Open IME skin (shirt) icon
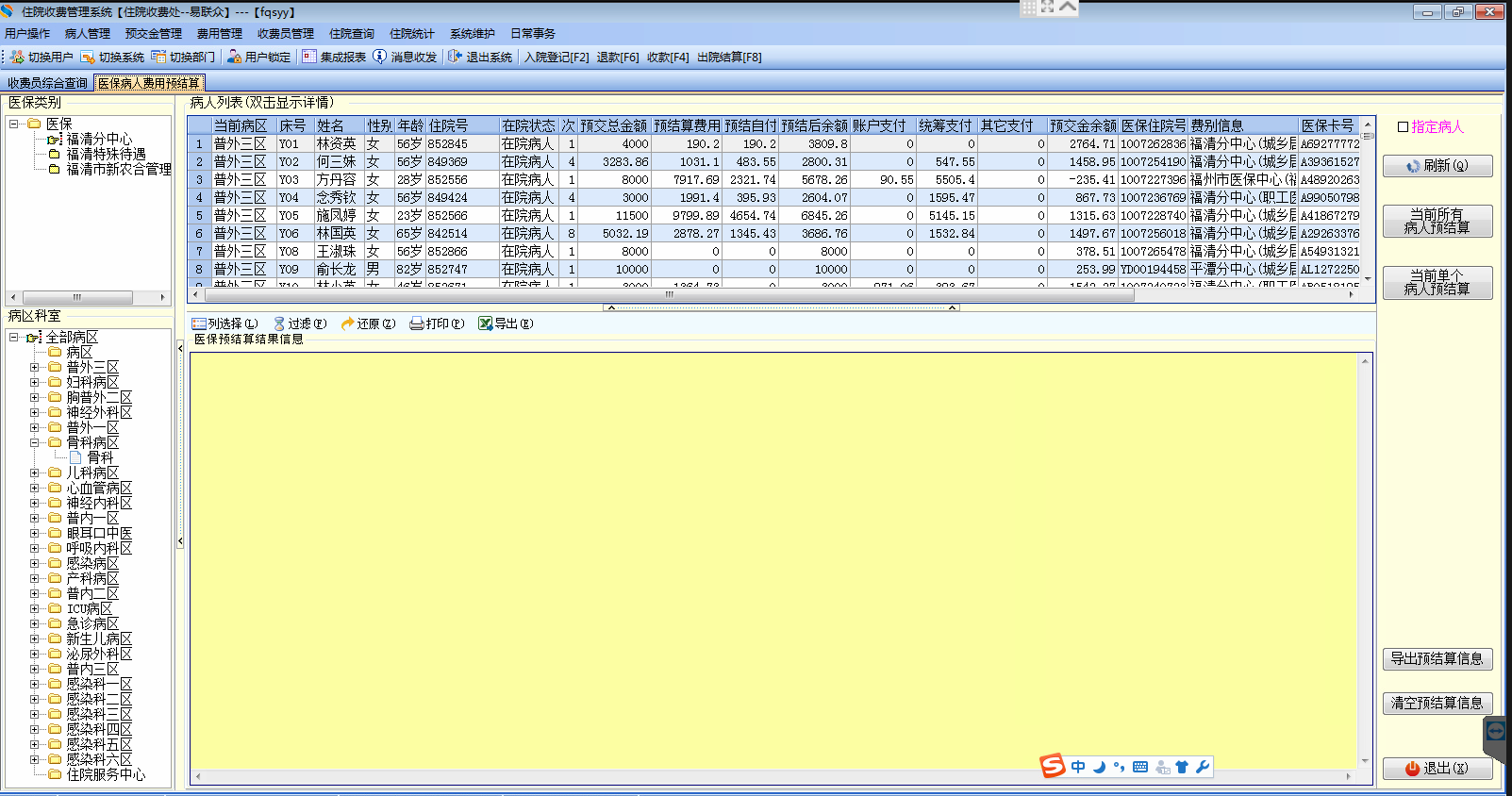The width and height of the screenshot is (1512, 796). click(1182, 767)
